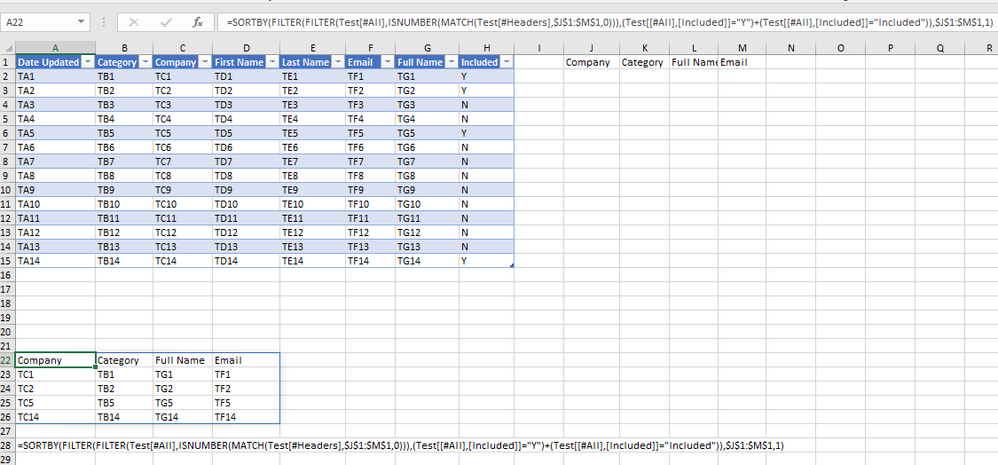
Task: Select column H header
Action: point(486,48)
